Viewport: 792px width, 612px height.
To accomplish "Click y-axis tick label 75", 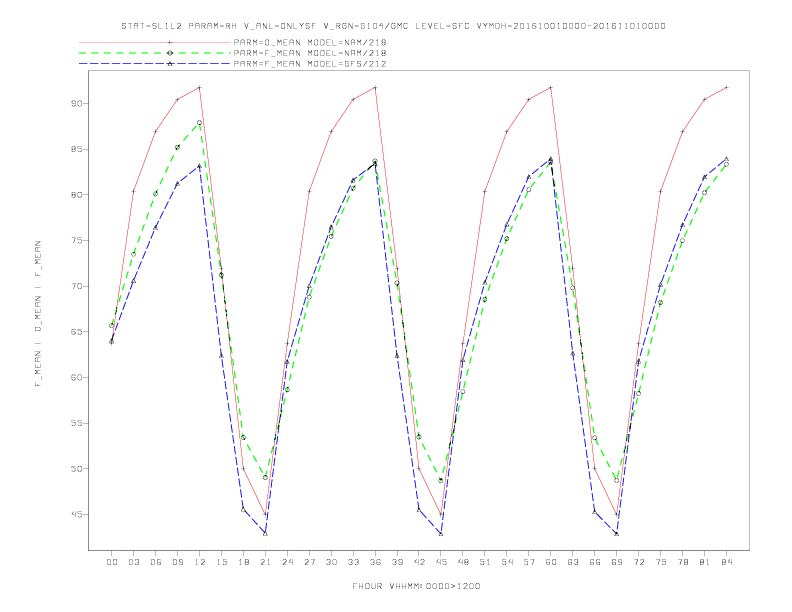I will point(77,240).
